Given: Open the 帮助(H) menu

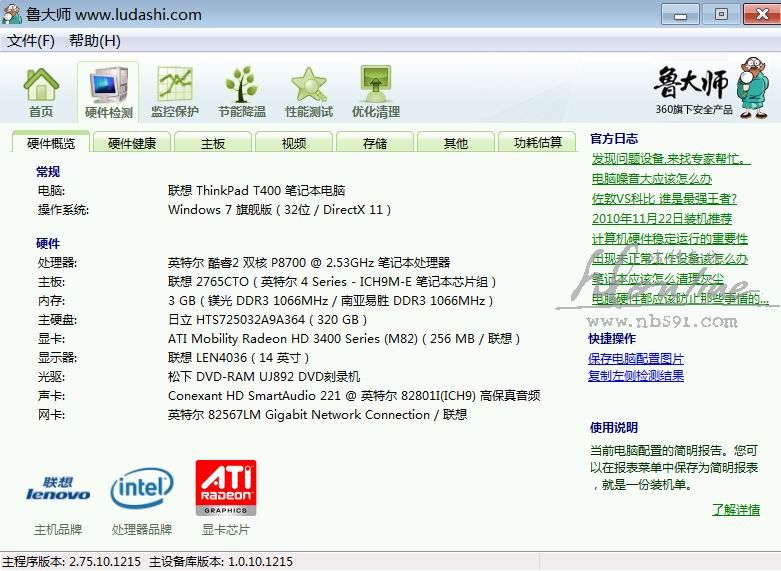Looking at the screenshot, I should (95, 40).
